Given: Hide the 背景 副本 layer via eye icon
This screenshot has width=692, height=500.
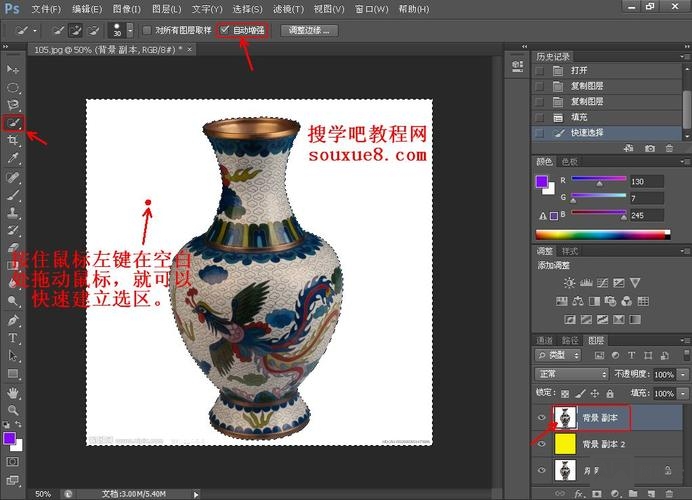Looking at the screenshot, I should [542, 417].
